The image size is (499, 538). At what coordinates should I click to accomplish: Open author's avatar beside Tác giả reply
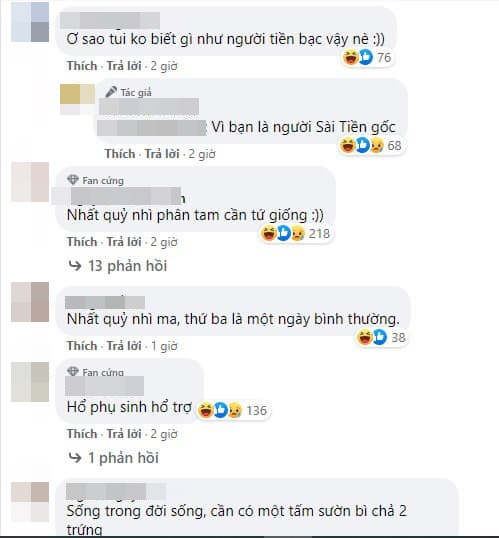(x=78, y=99)
